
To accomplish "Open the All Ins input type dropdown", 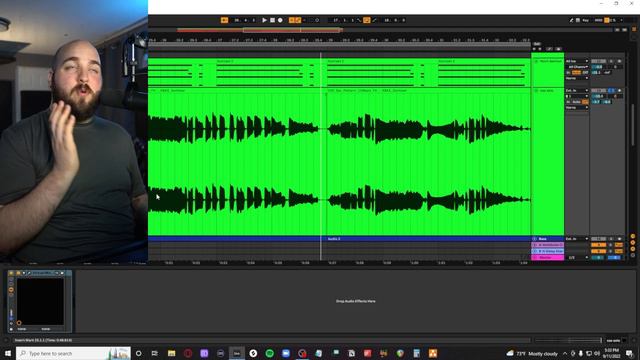I will (577, 61).
